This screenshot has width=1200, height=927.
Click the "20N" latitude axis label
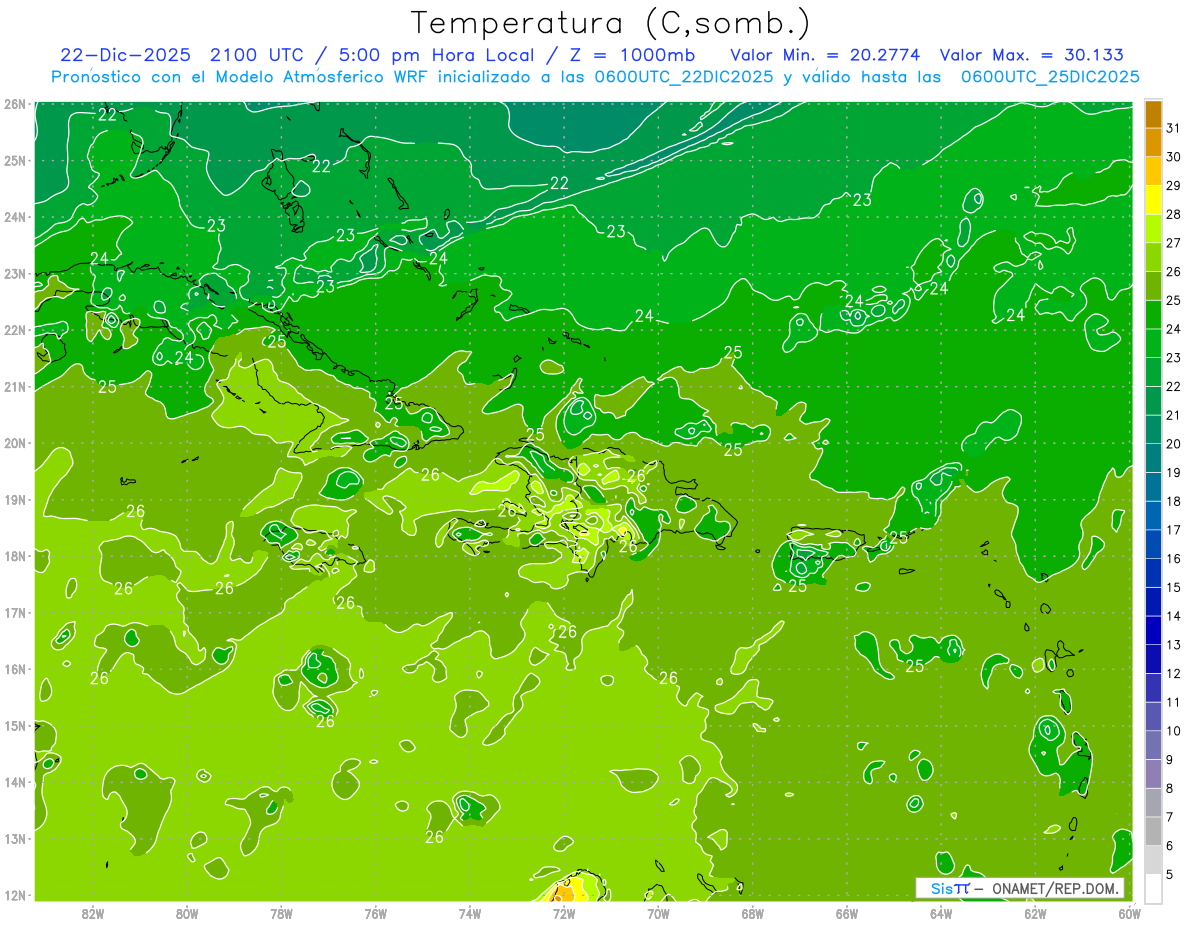15,443
